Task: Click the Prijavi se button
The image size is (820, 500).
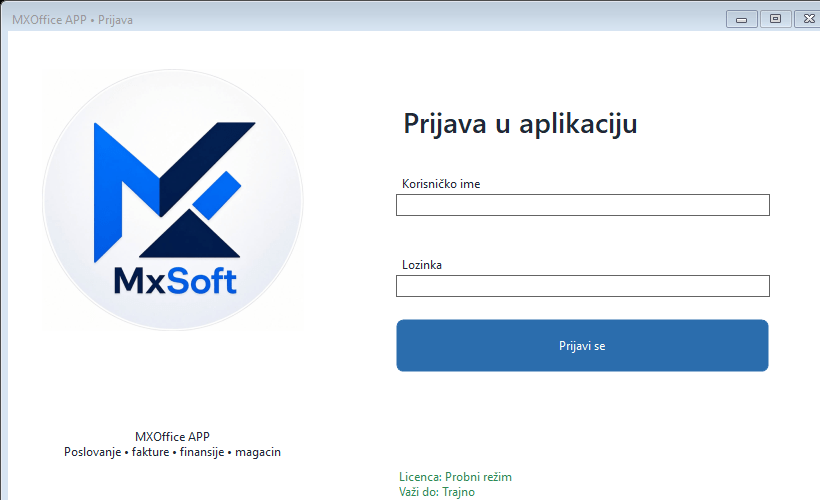Action: click(582, 346)
